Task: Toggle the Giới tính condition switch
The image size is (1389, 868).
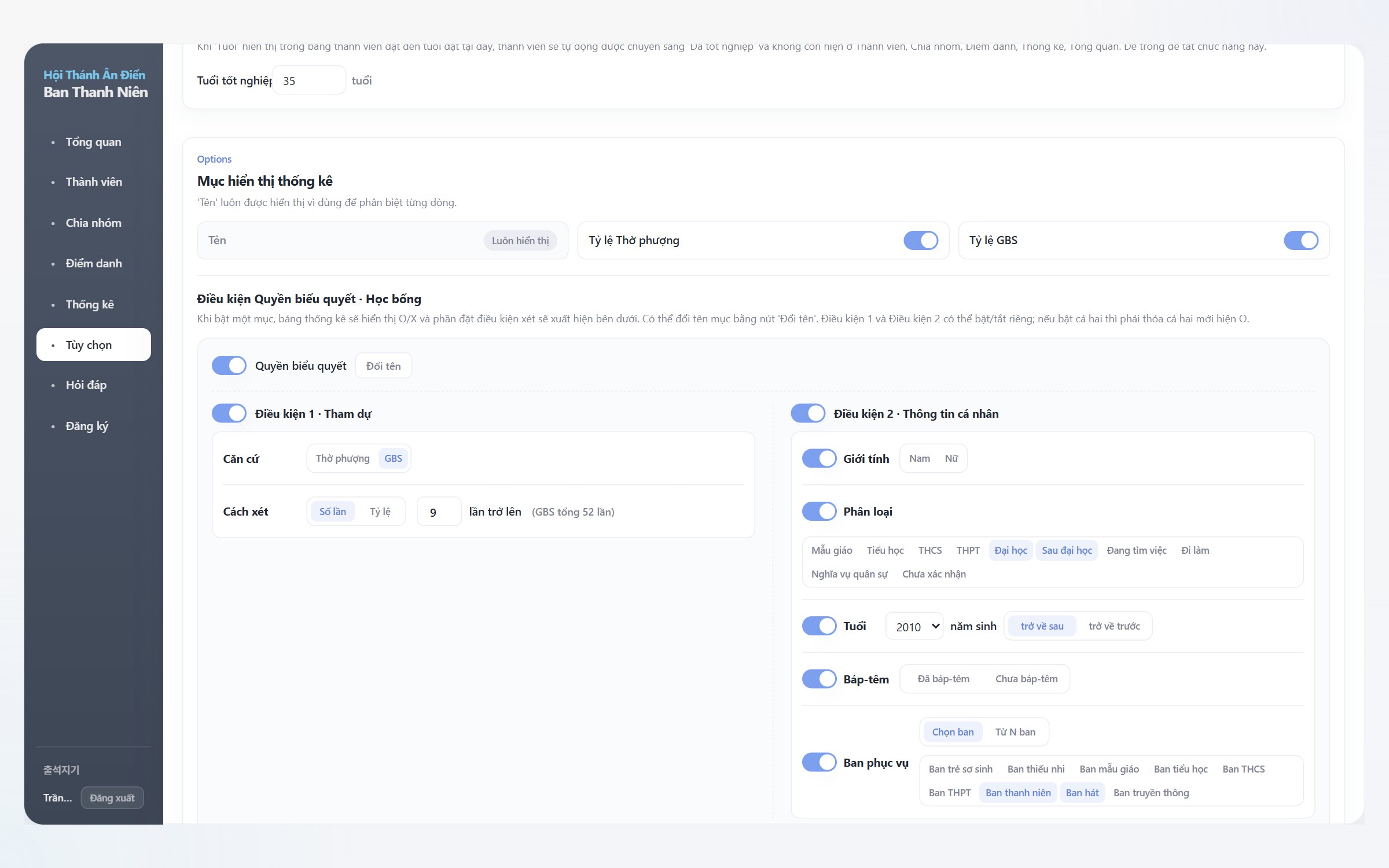Action: [x=819, y=458]
